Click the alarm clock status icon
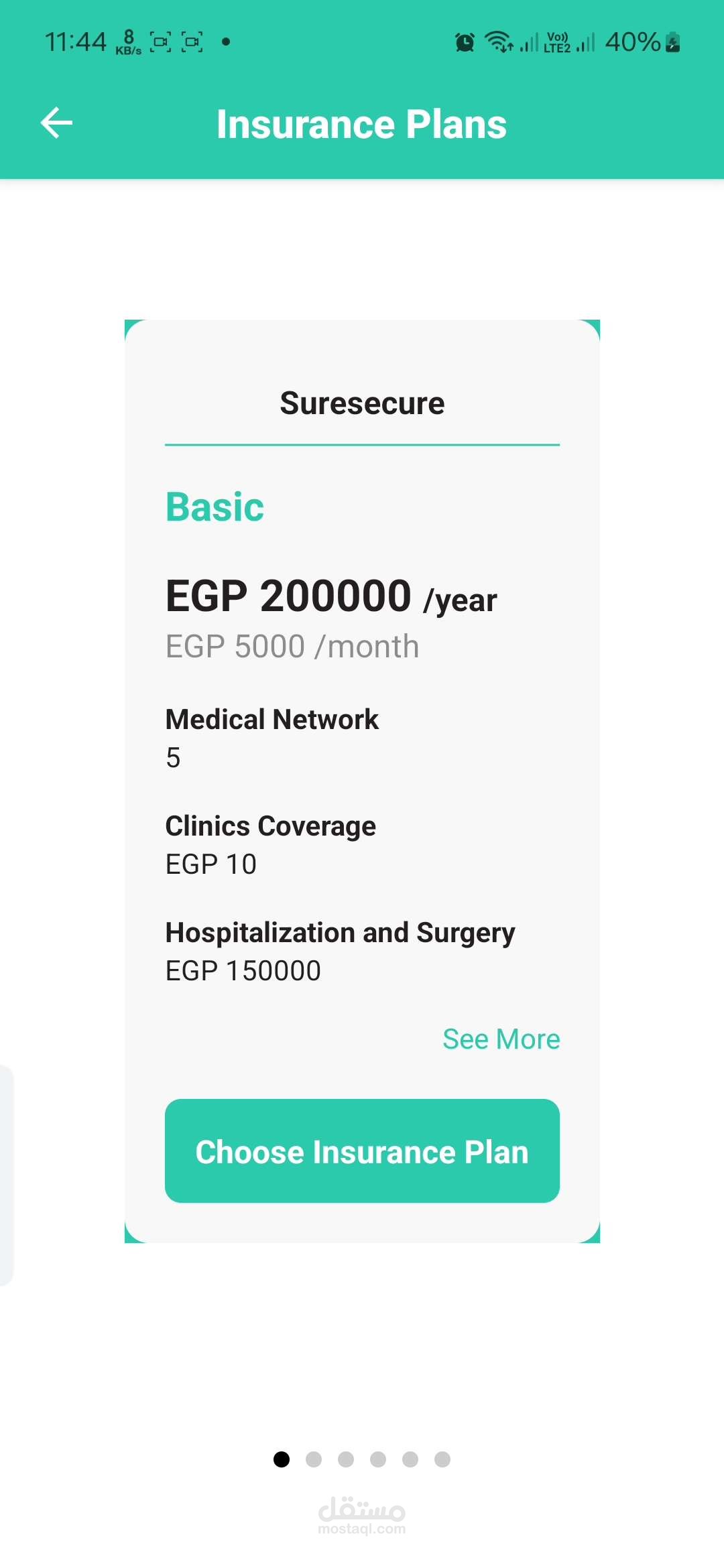The height and width of the screenshot is (1568, 724). [465, 42]
